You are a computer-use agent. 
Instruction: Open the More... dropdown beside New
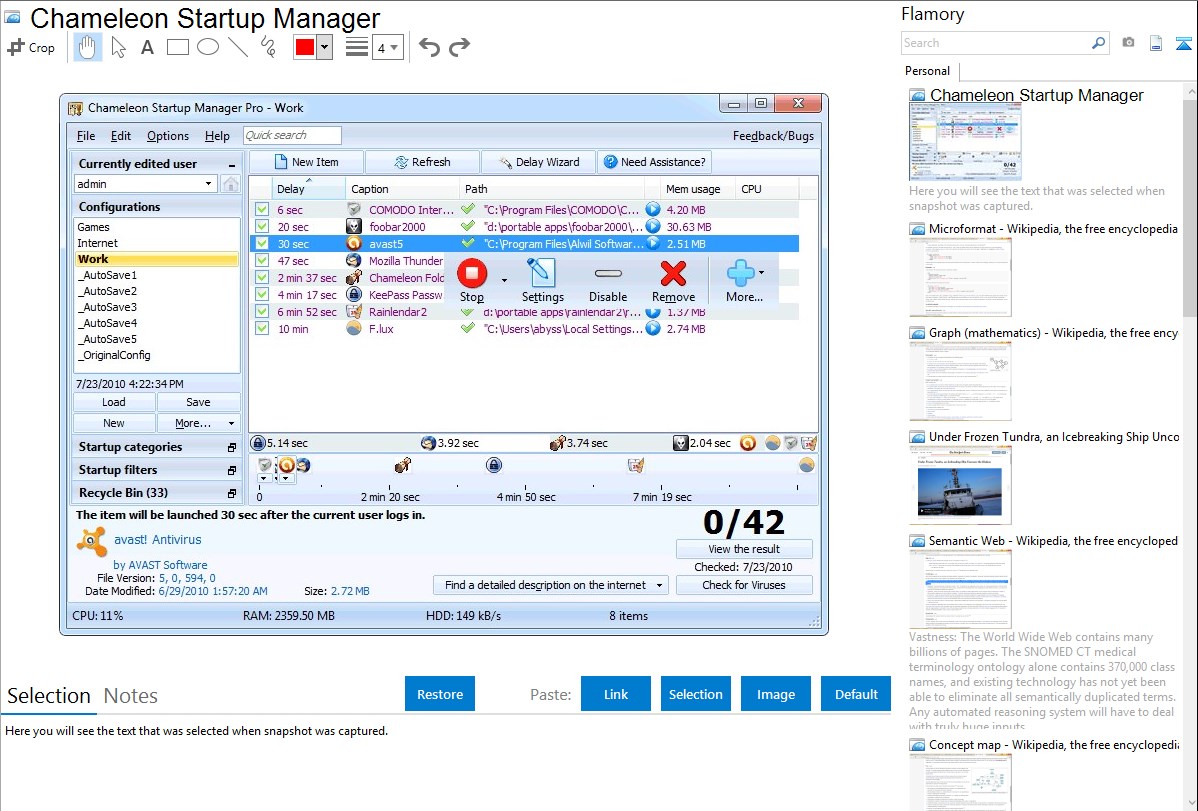click(198, 423)
